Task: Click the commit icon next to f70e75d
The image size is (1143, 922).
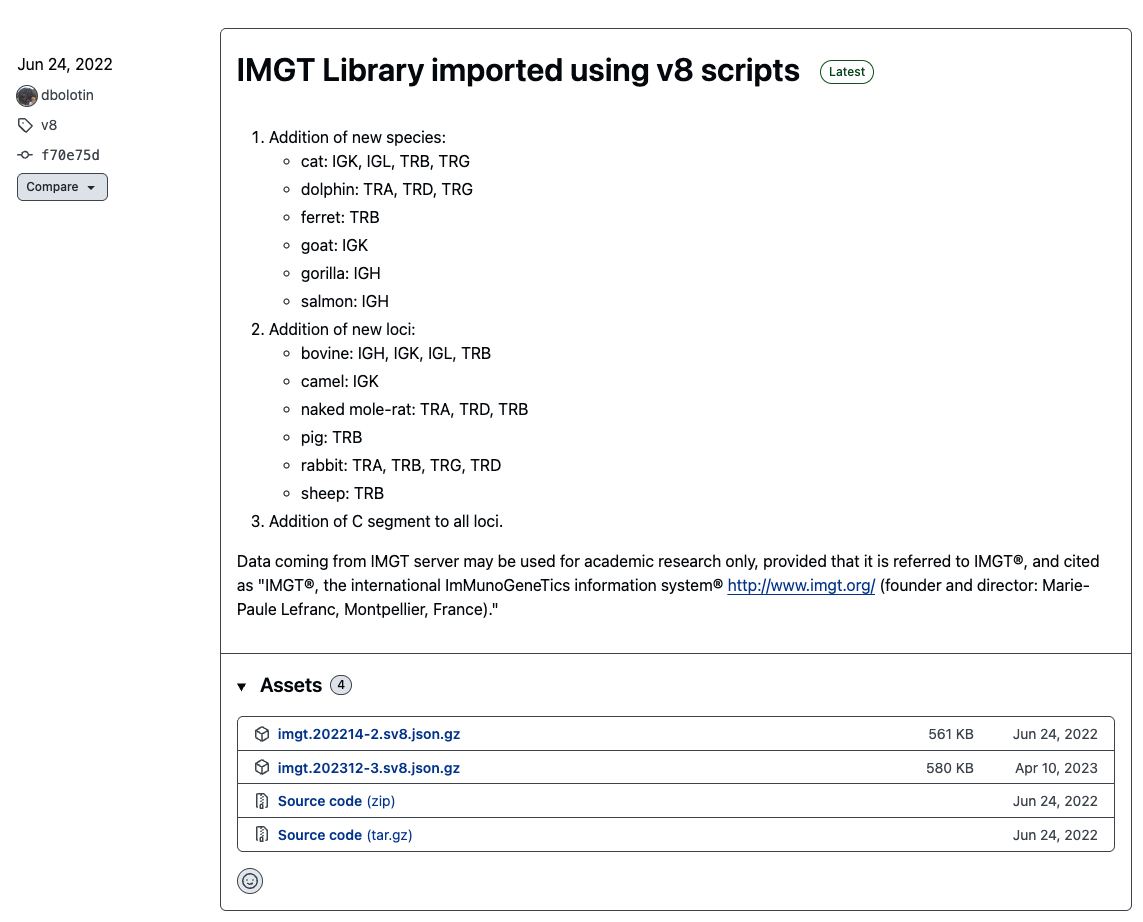Action: coord(26,155)
